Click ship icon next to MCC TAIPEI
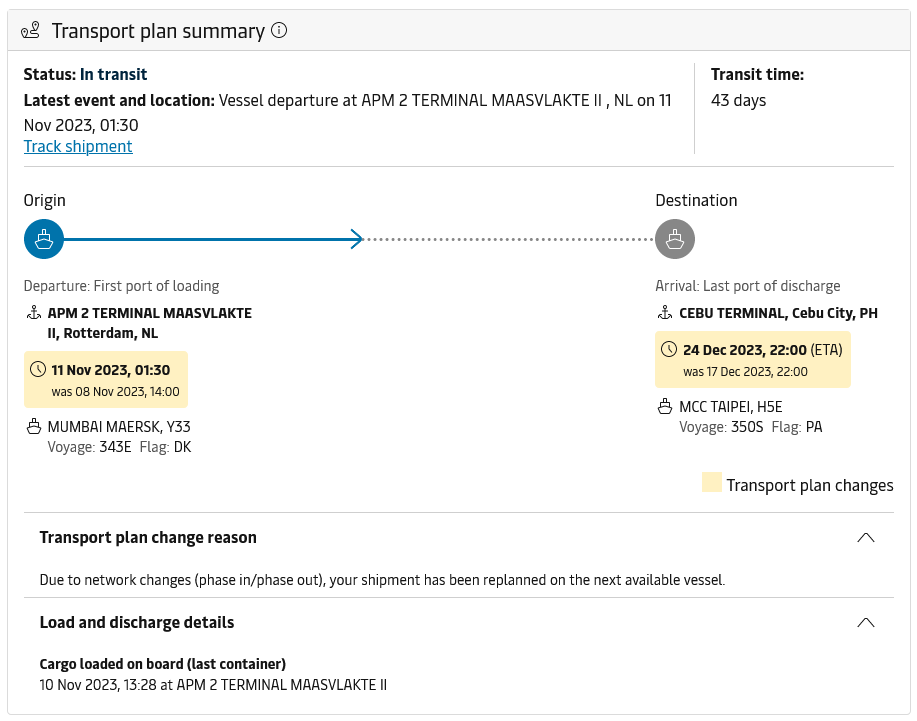This screenshot has width=917, height=721. pyautogui.click(x=665, y=406)
